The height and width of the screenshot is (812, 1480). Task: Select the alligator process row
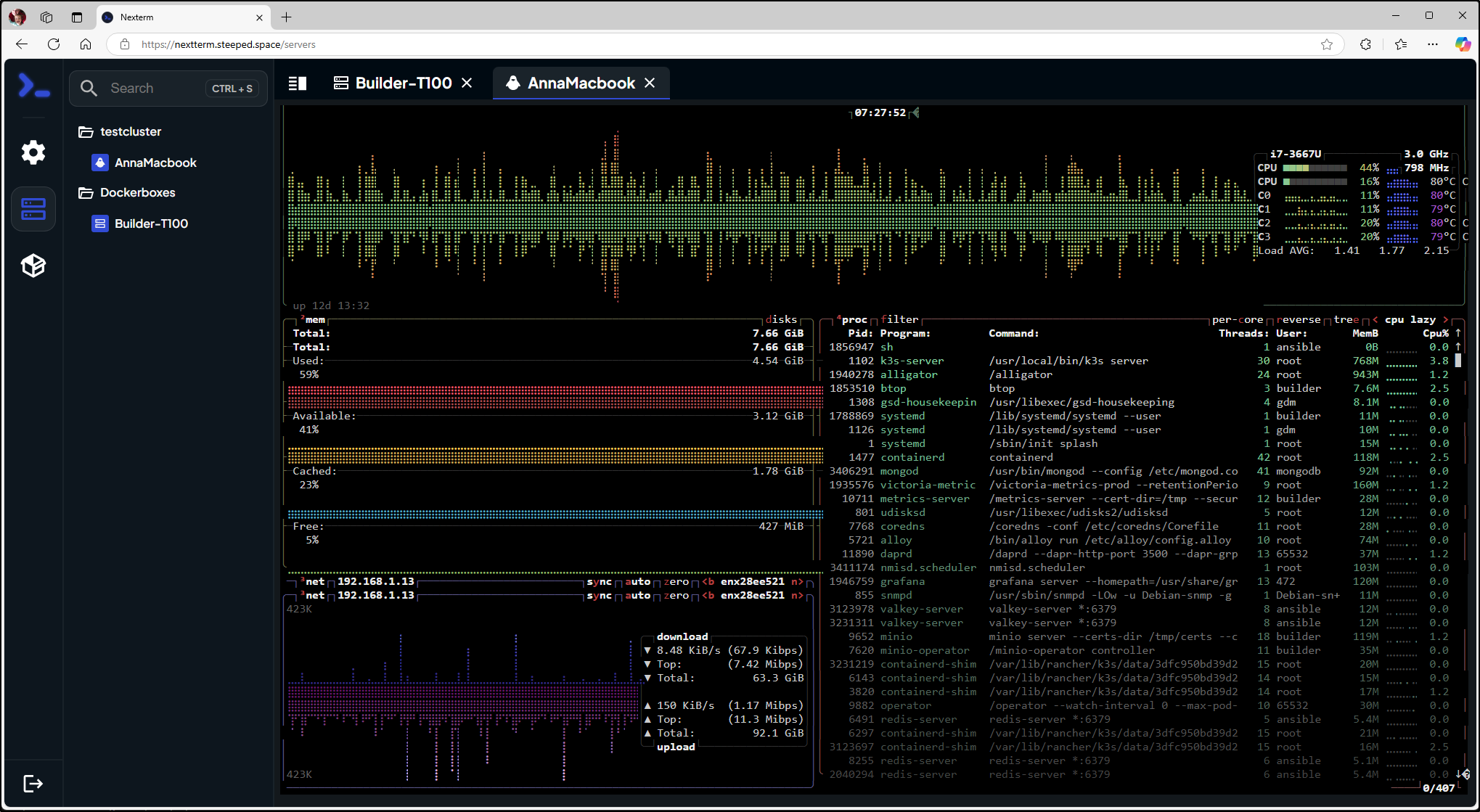(1138, 374)
